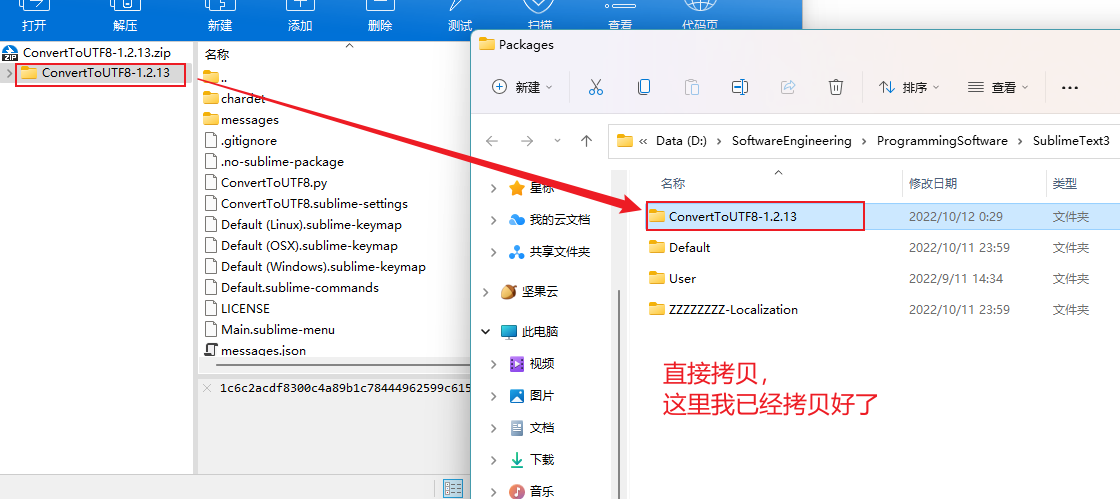
Task: Select 图片 in Explorer sidebar
Action: coord(541,395)
